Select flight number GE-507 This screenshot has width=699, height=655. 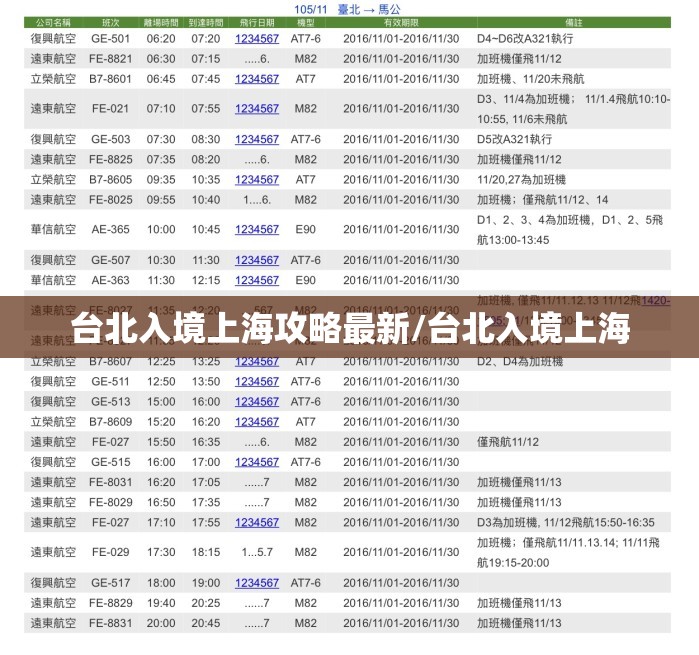click(x=111, y=260)
